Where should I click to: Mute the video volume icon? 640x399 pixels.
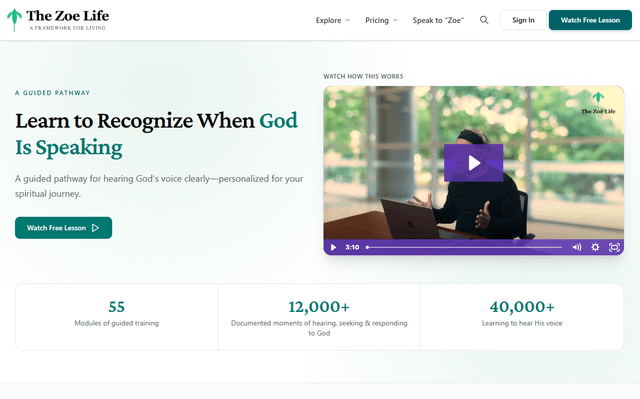[577, 247]
